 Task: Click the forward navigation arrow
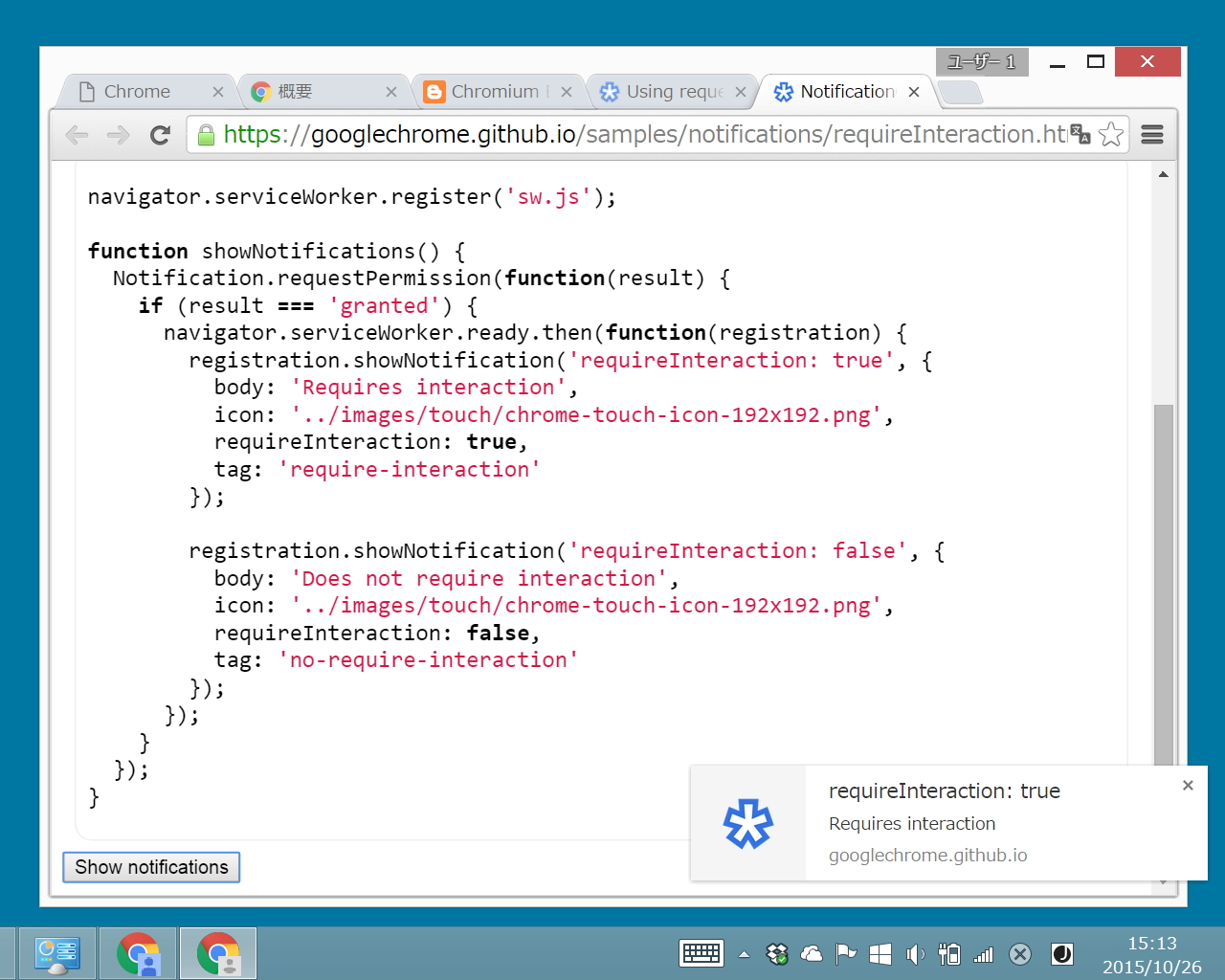[119, 135]
